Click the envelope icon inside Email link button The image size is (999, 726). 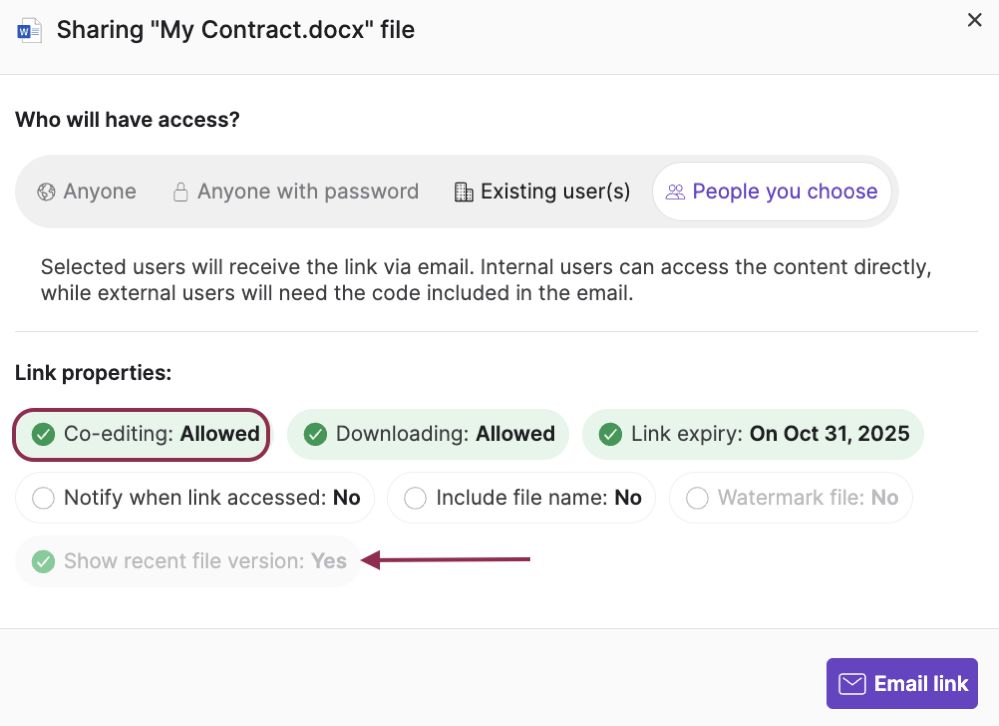pos(851,683)
